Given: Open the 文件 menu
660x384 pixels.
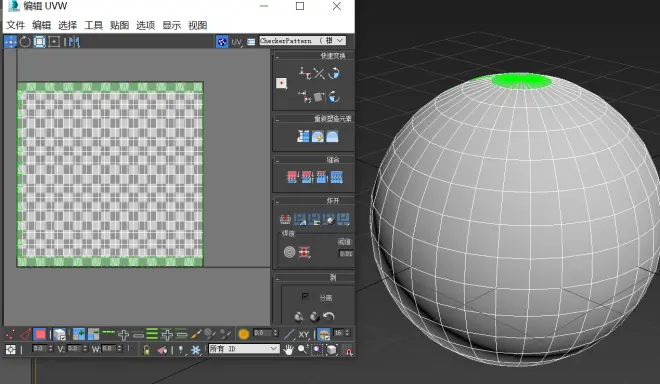Looking at the screenshot, I should pos(16,25).
